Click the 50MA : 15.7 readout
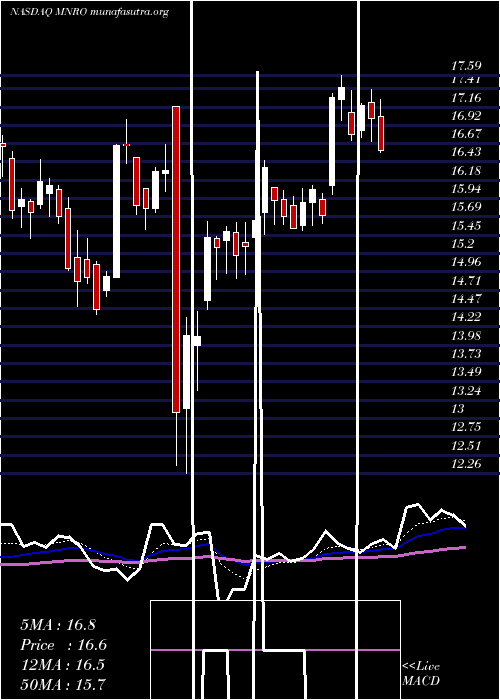500x700 pixels. click(63, 684)
